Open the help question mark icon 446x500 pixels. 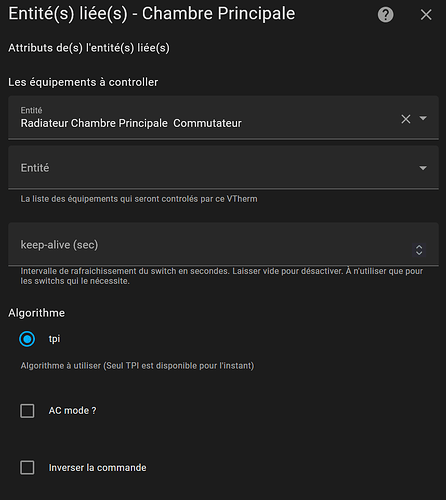[x=385, y=15]
